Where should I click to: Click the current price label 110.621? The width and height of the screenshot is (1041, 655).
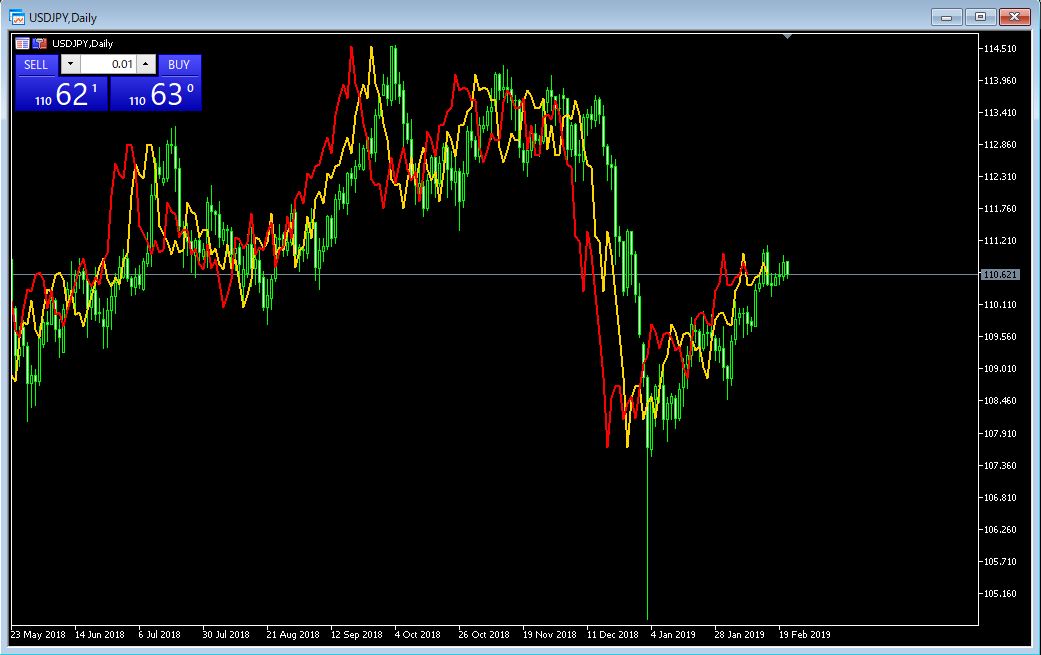click(999, 274)
